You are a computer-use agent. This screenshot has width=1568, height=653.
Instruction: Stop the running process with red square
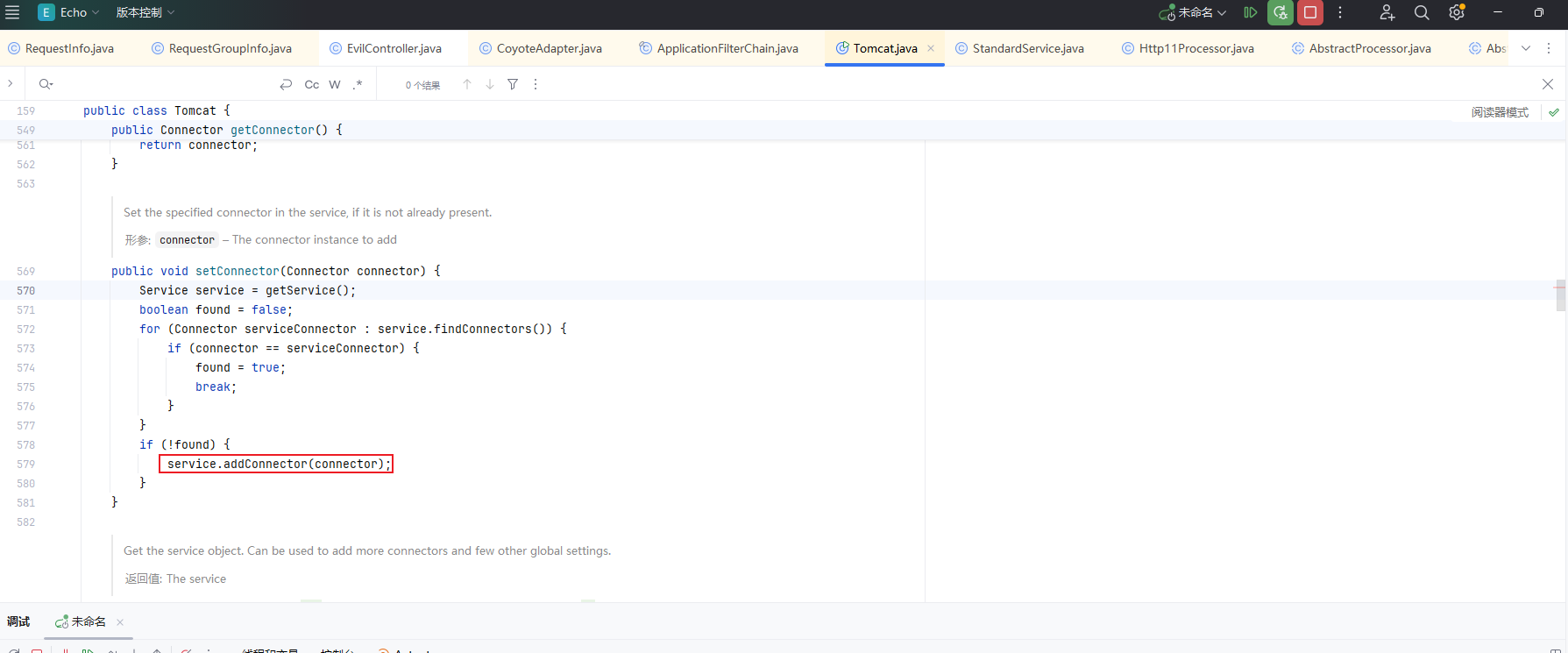tap(1310, 12)
